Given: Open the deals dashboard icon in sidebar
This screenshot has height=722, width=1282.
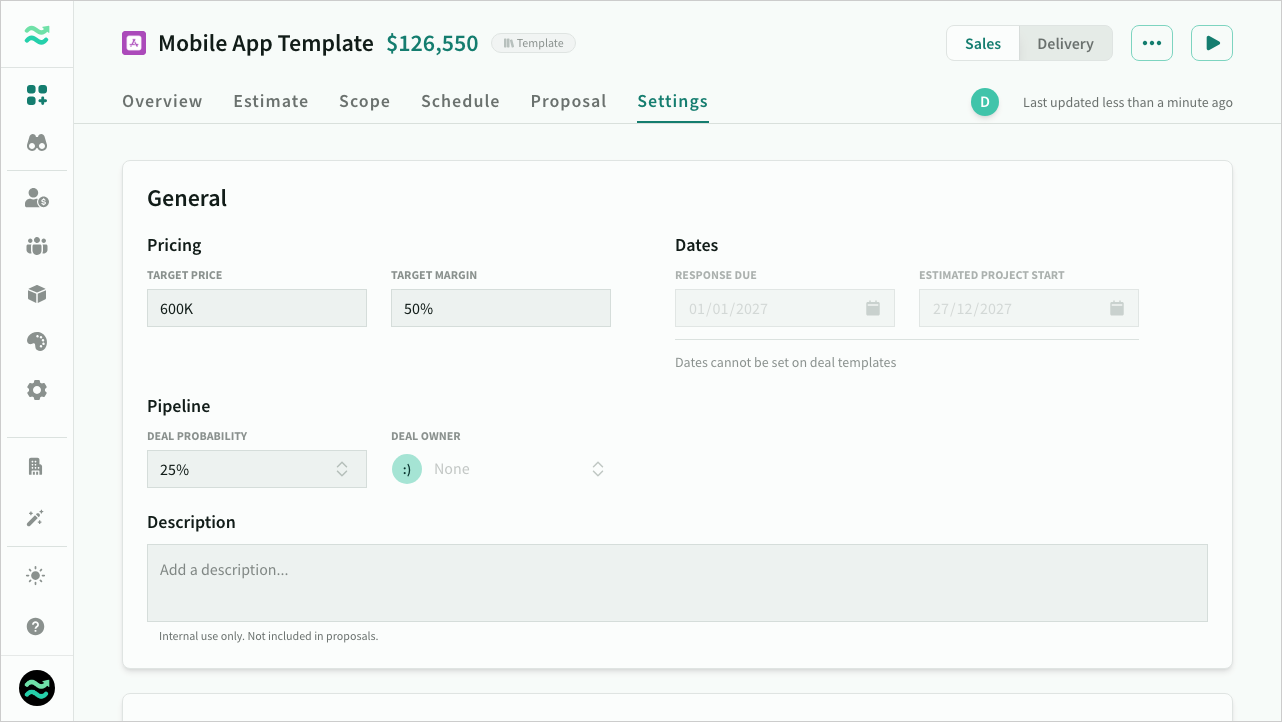Looking at the screenshot, I should coord(36,96).
